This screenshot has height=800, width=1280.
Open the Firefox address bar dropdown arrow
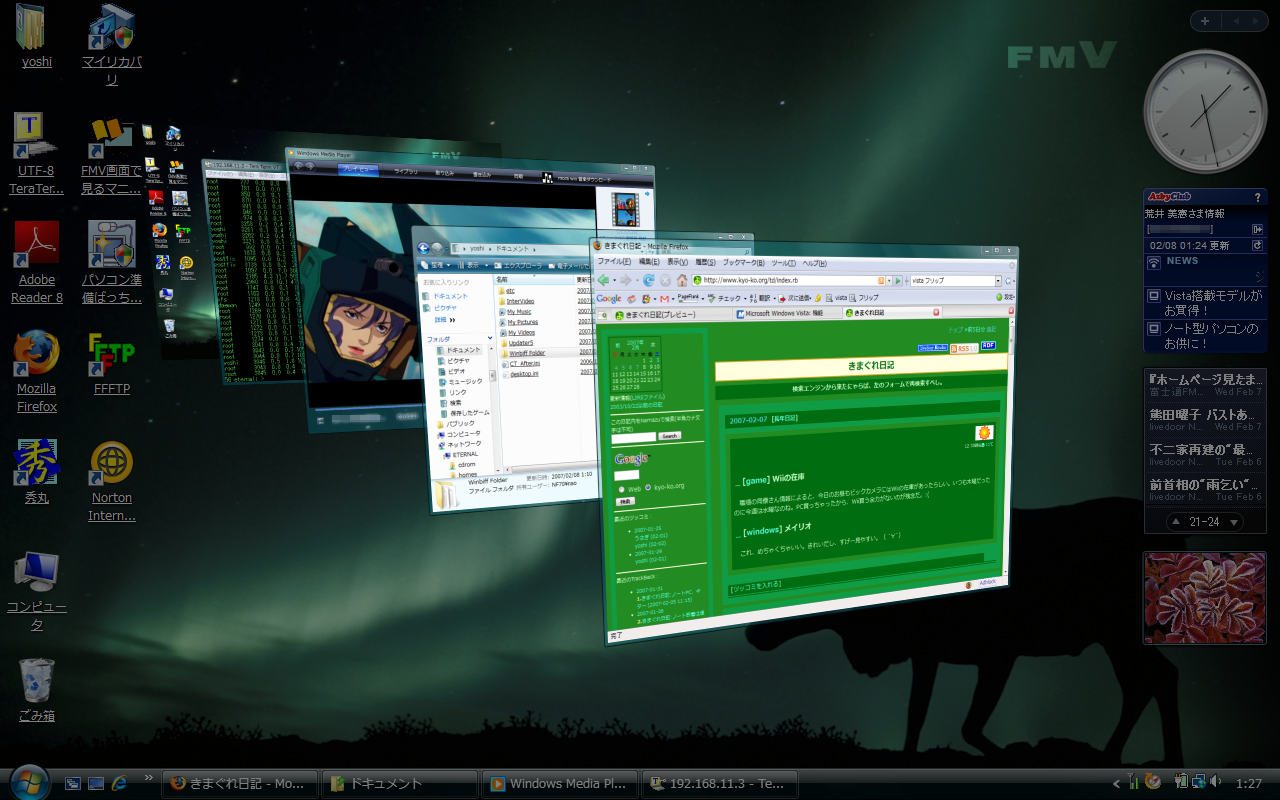pyautogui.click(x=889, y=280)
